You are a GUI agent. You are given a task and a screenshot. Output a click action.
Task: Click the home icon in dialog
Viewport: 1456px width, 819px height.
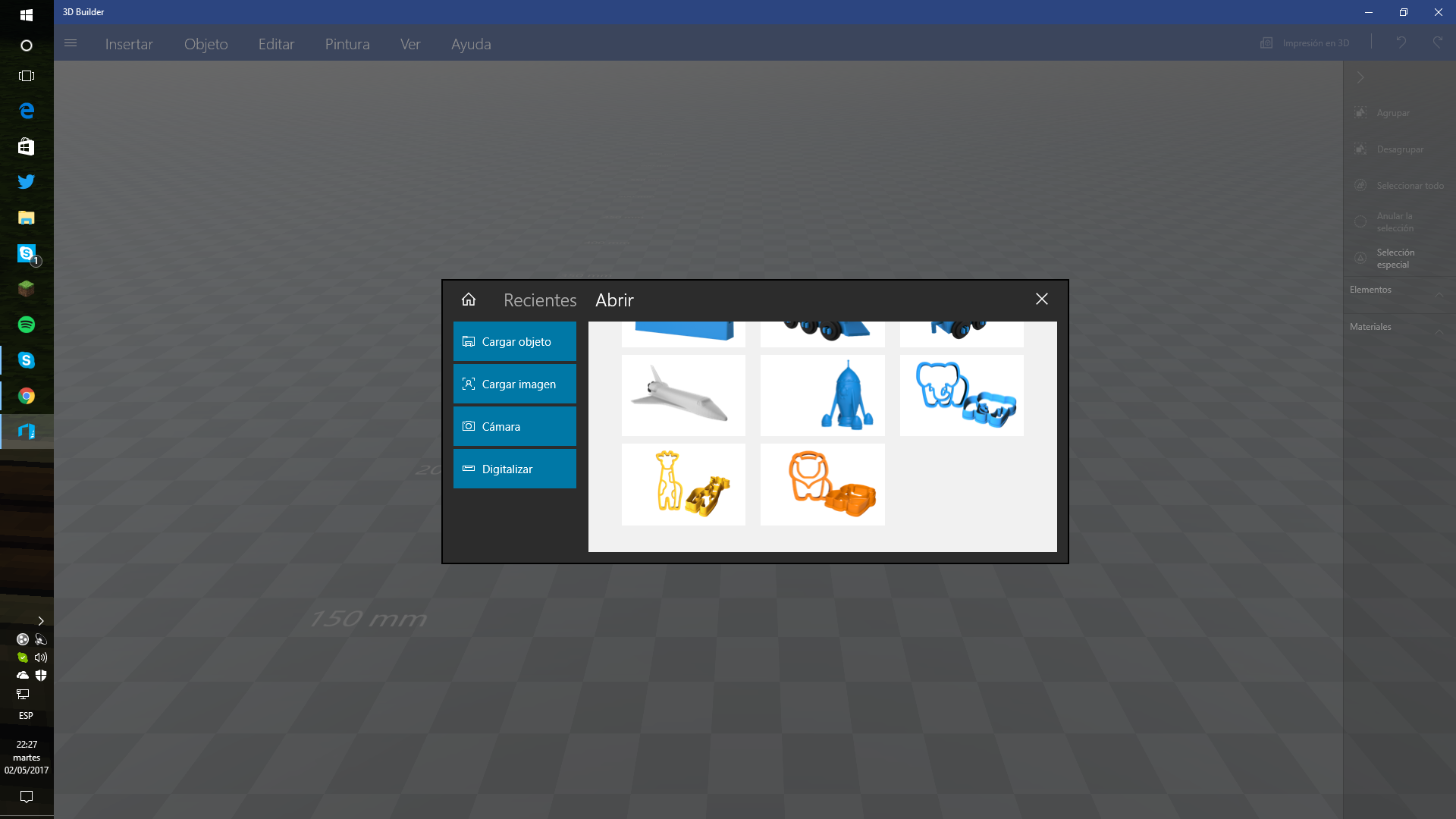pyautogui.click(x=469, y=300)
